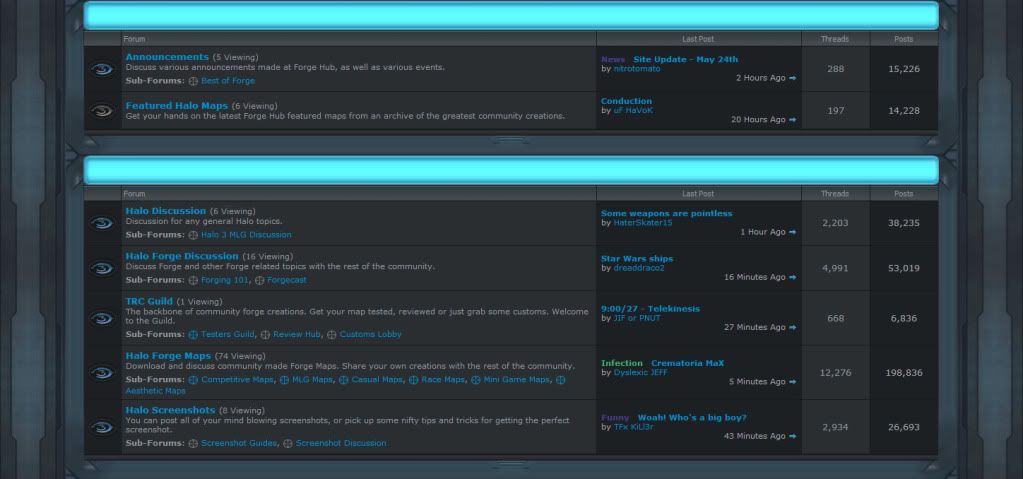Screen dimensions: 1023x479
Task: Click the sub-forum icon next to Screenshot Discussion
Action: point(288,444)
